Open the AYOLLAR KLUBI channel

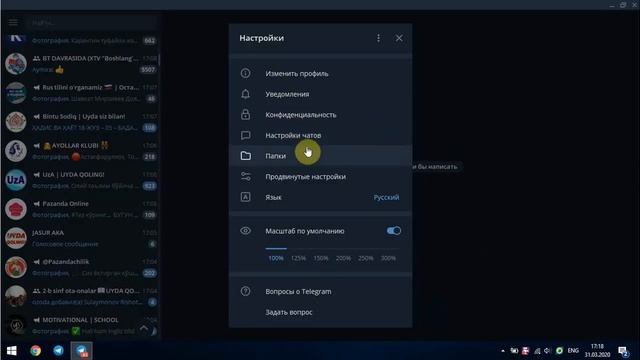pos(80,151)
